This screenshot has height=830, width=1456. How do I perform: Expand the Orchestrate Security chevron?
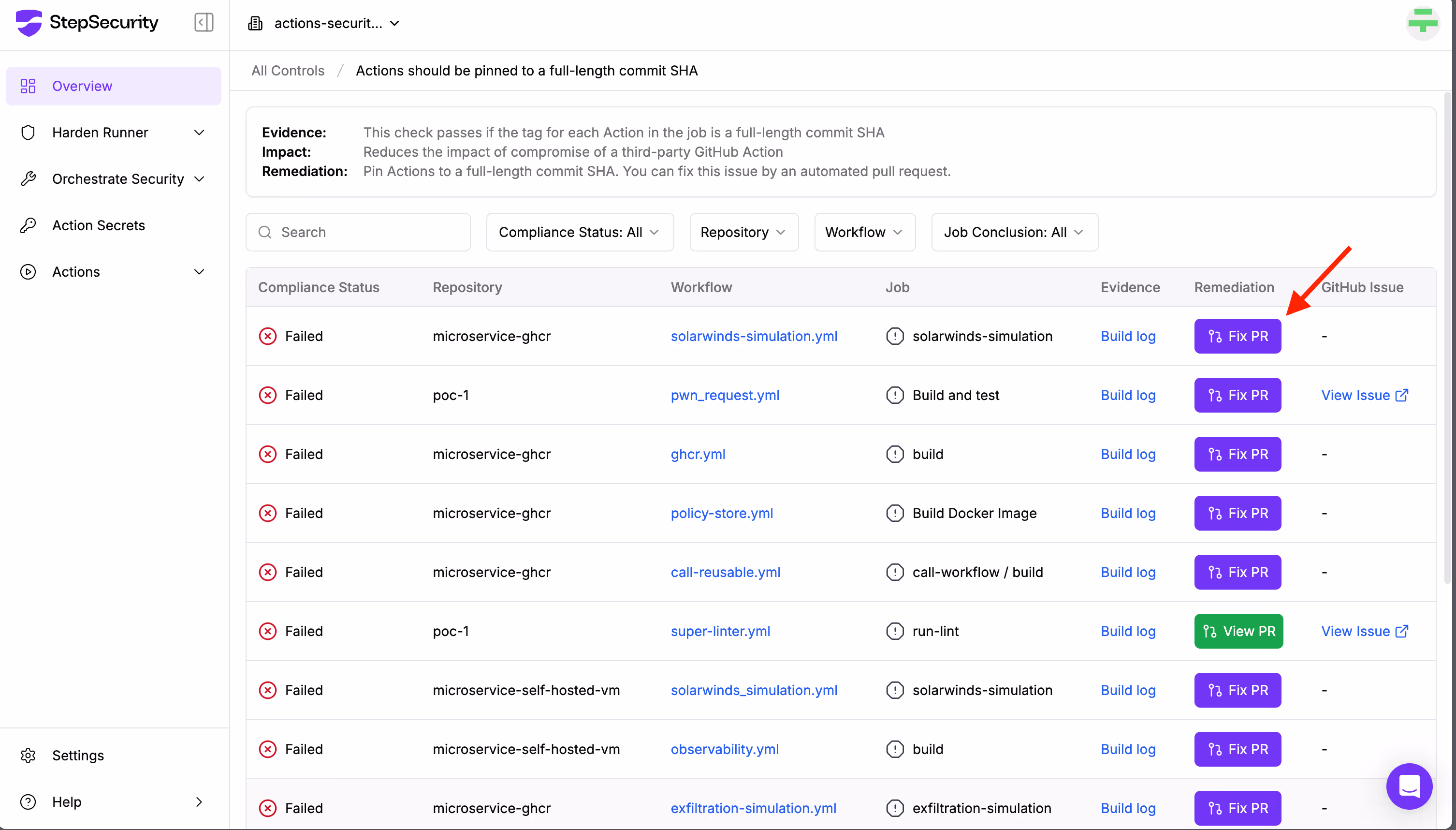[199, 179]
